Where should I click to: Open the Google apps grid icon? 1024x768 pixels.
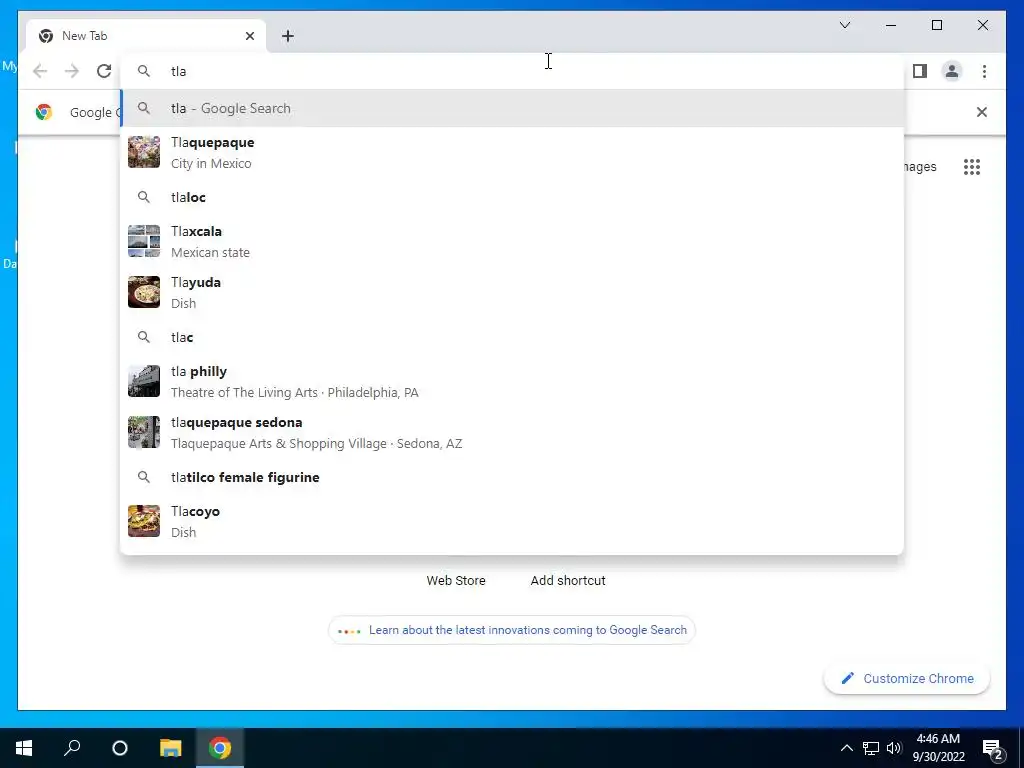(972, 167)
